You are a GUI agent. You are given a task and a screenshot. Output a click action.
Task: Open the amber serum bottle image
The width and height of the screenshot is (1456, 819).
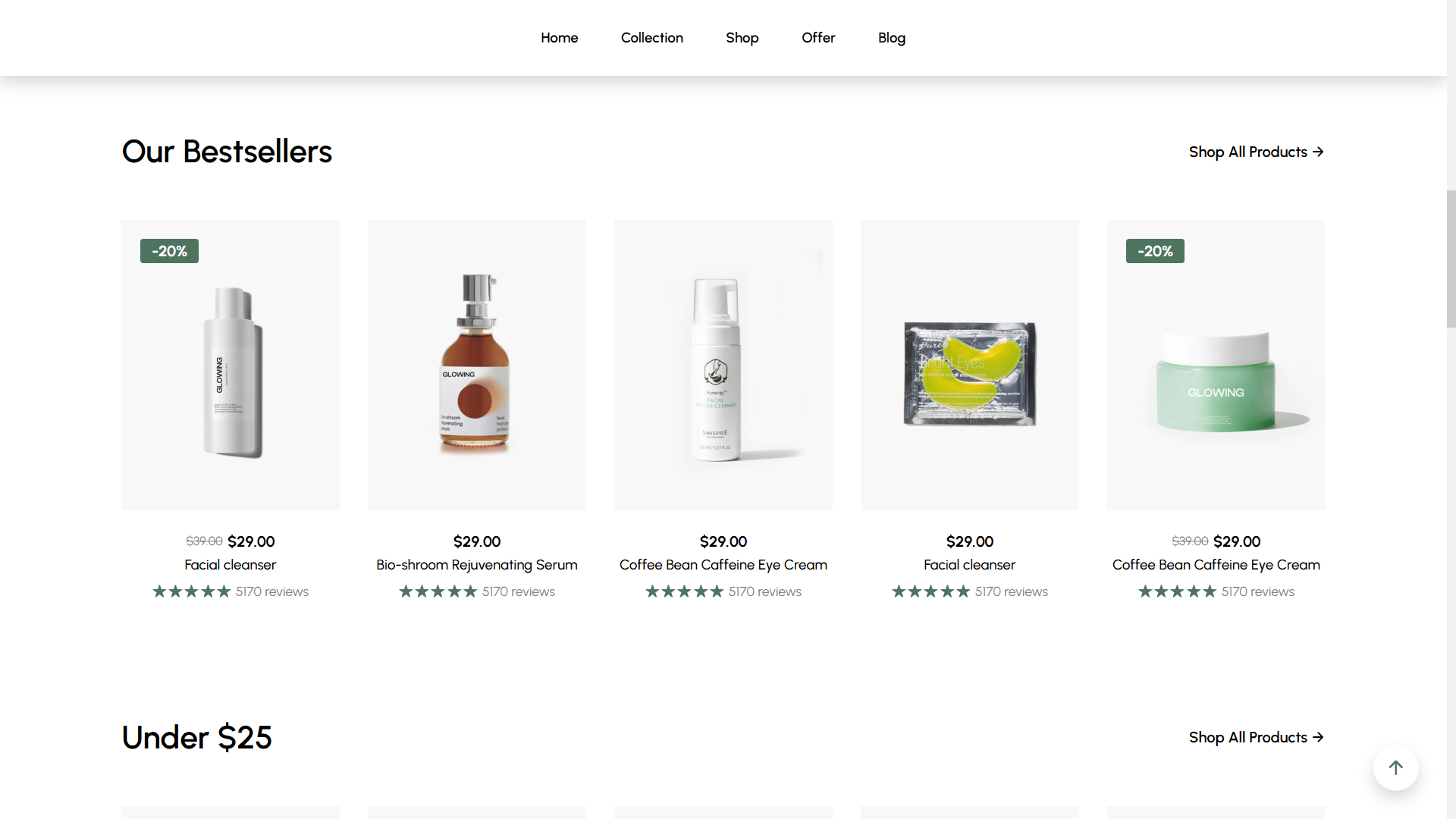476,365
